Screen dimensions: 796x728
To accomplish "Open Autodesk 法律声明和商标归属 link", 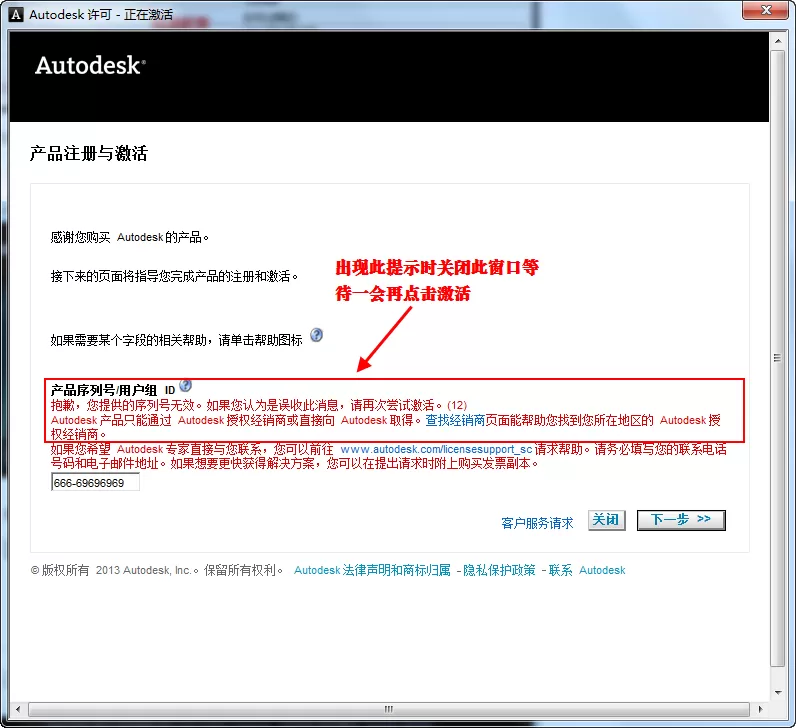I will point(372,570).
